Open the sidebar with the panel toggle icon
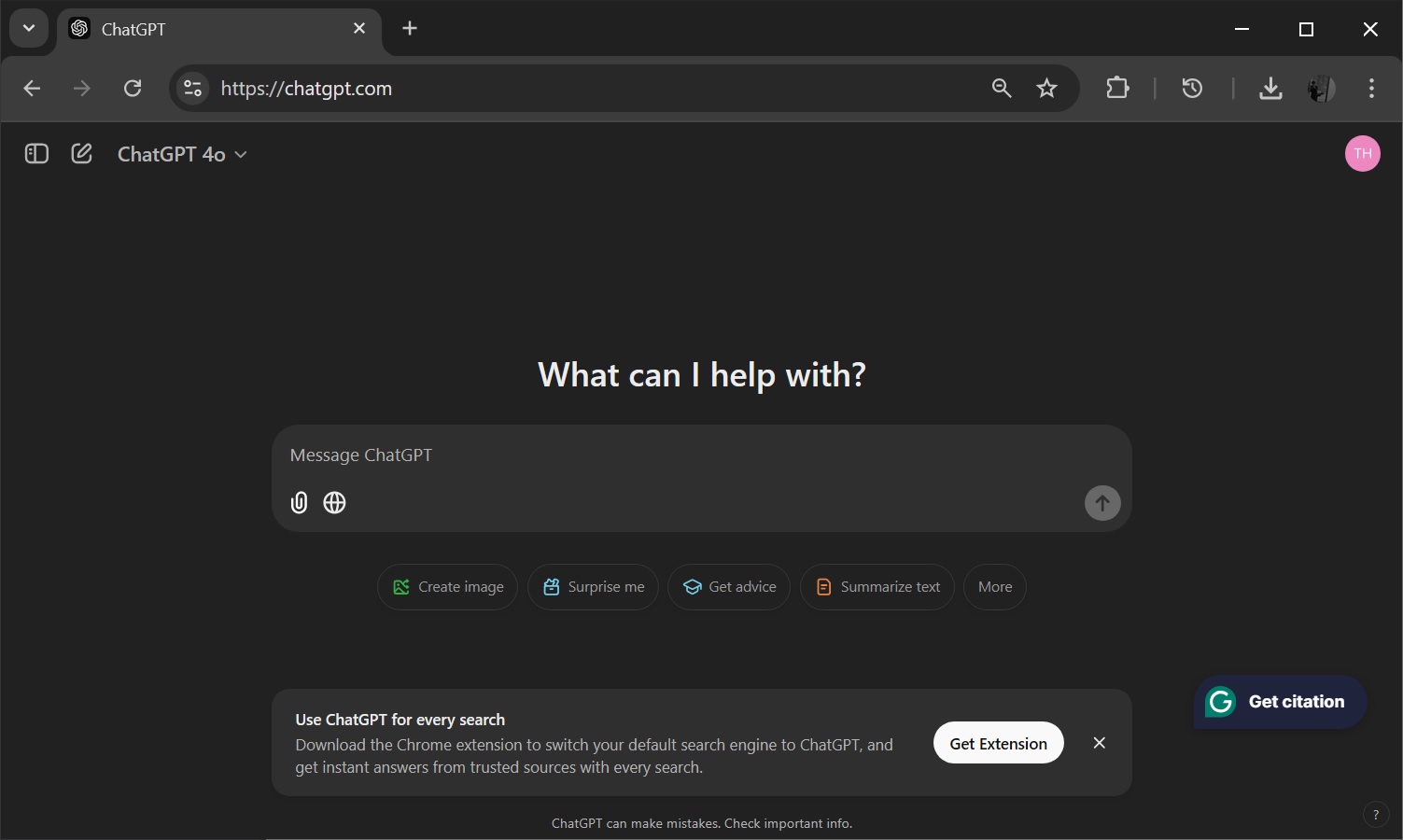This screenshot has width=1403, height=840. click(x=35, y=153)
